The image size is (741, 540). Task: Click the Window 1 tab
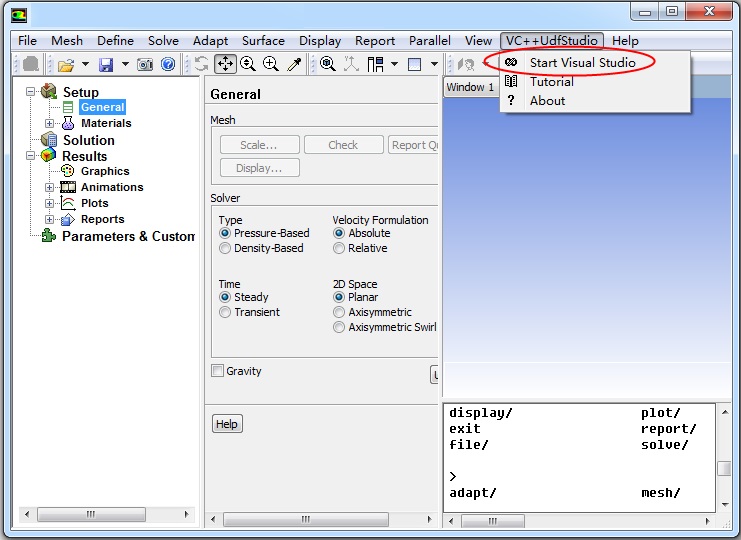tap(470, 87)
